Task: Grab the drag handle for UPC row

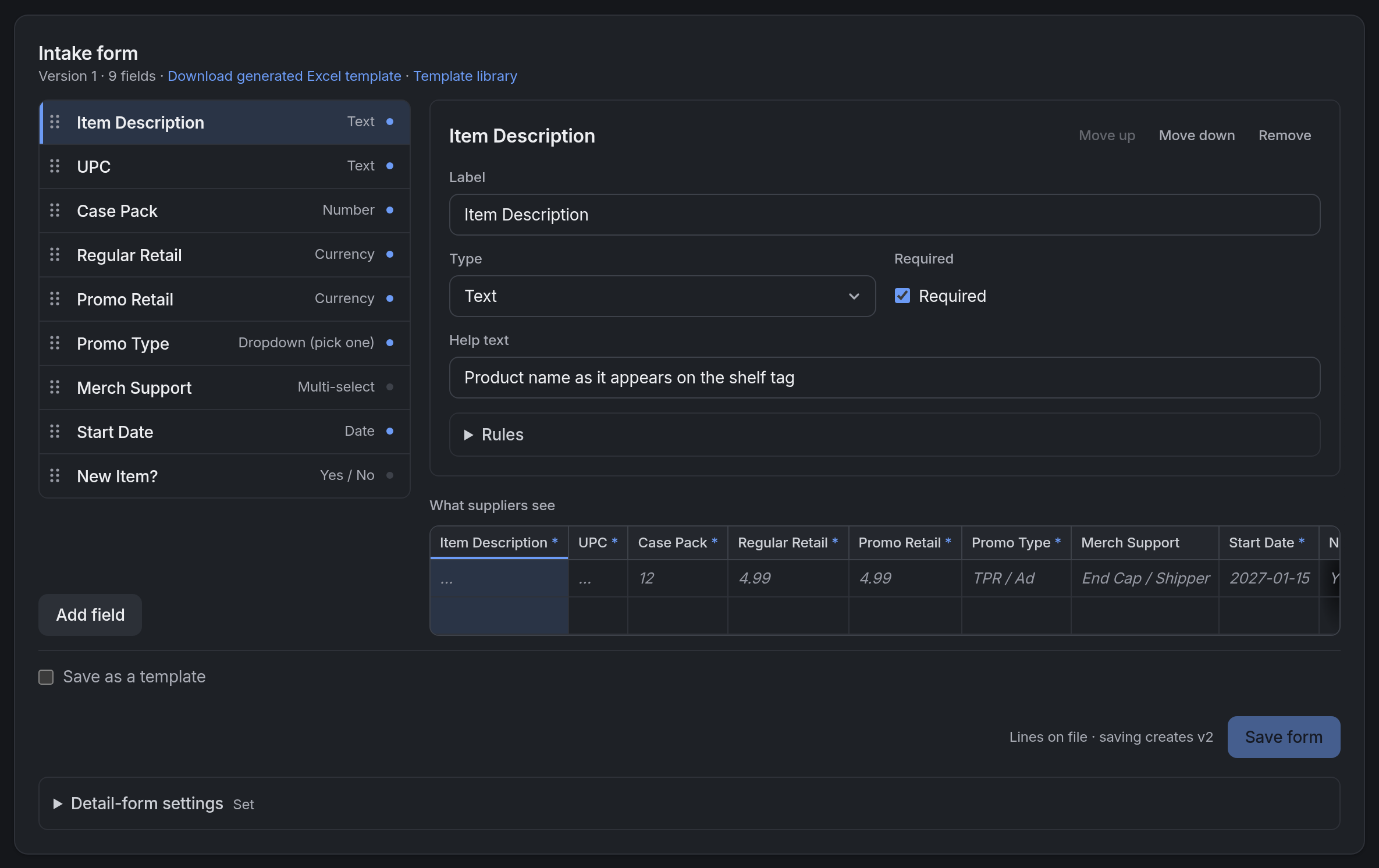Action: point(55,166)
